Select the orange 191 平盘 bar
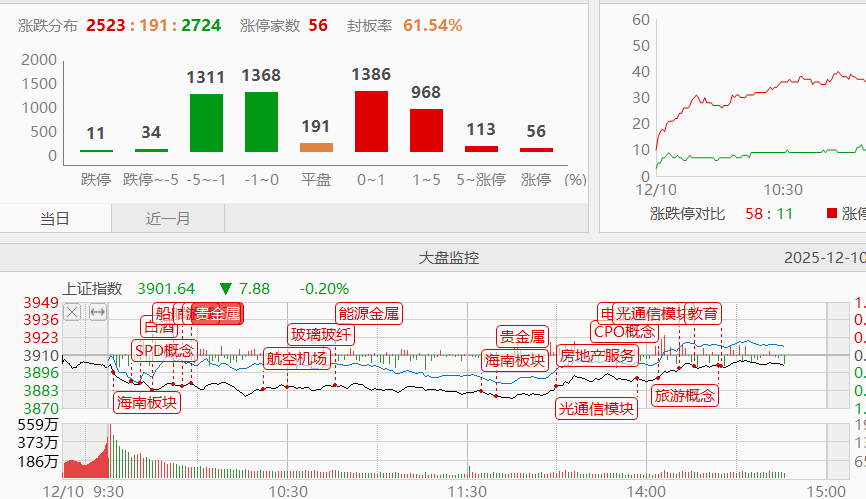The height and width of the screenshot is (499, 866). coord(316,147)
